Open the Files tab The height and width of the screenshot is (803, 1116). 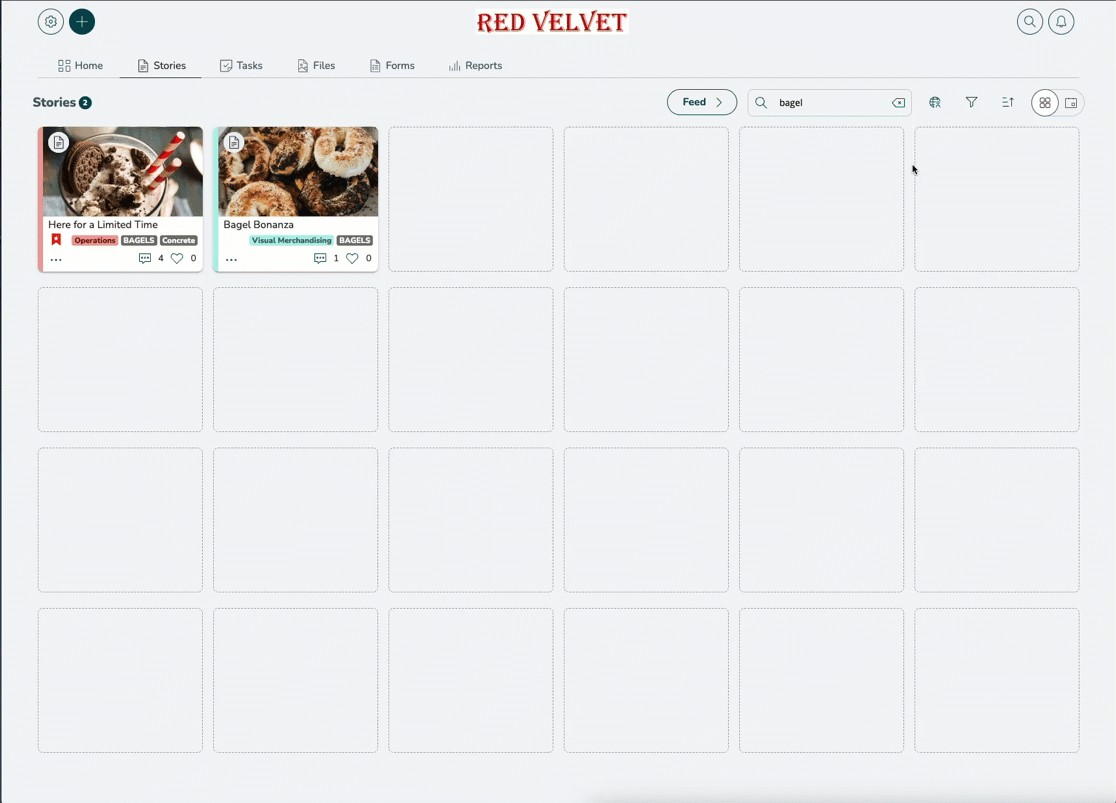pos(316,65)
